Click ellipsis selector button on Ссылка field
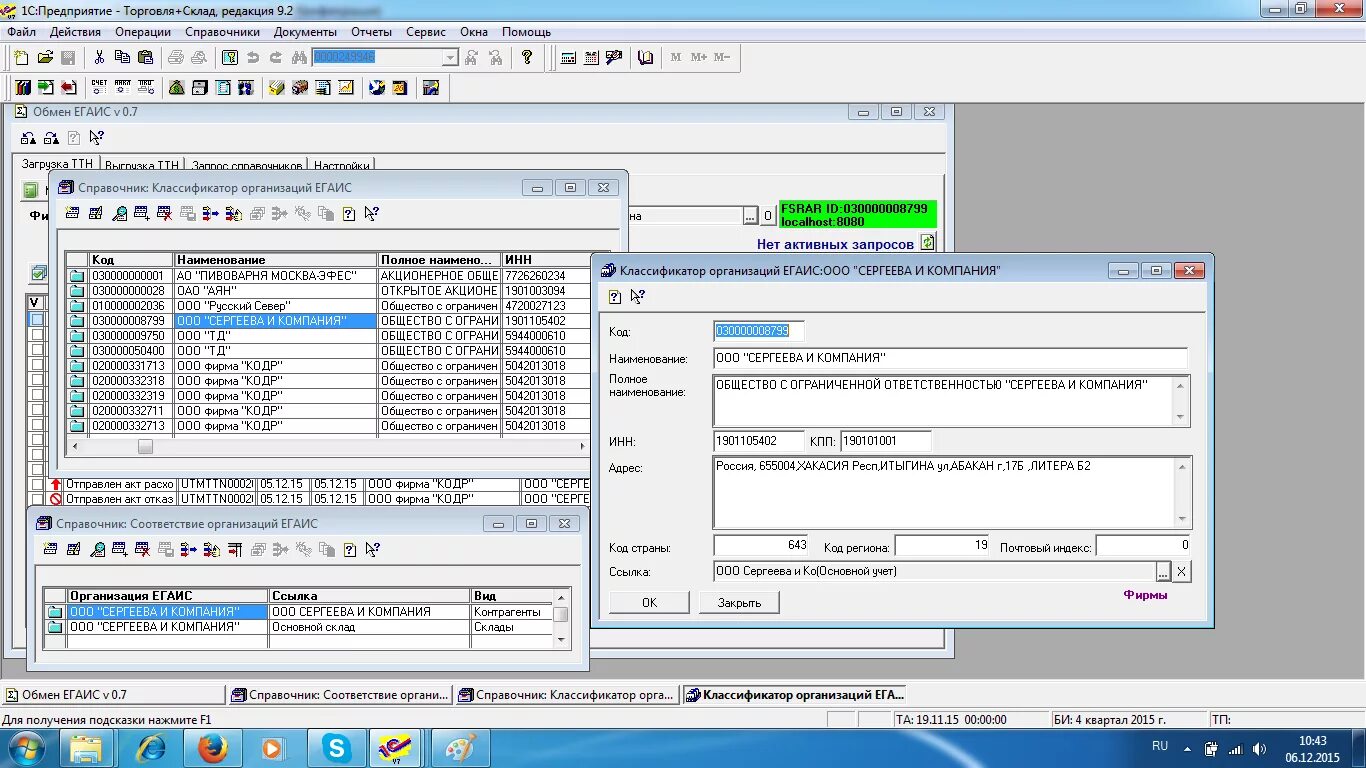Image resolution: width=1366 pixels, height=768 pixels. pyautogui.click(x=1163, y=572)
